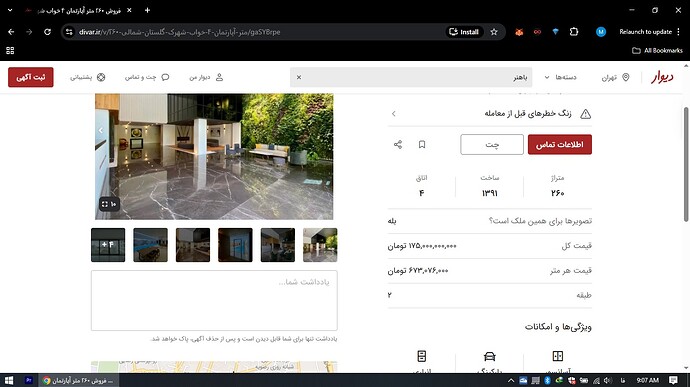Open the تهران city selector
Screen dimensions: 690x387
(x=616, y=77)
